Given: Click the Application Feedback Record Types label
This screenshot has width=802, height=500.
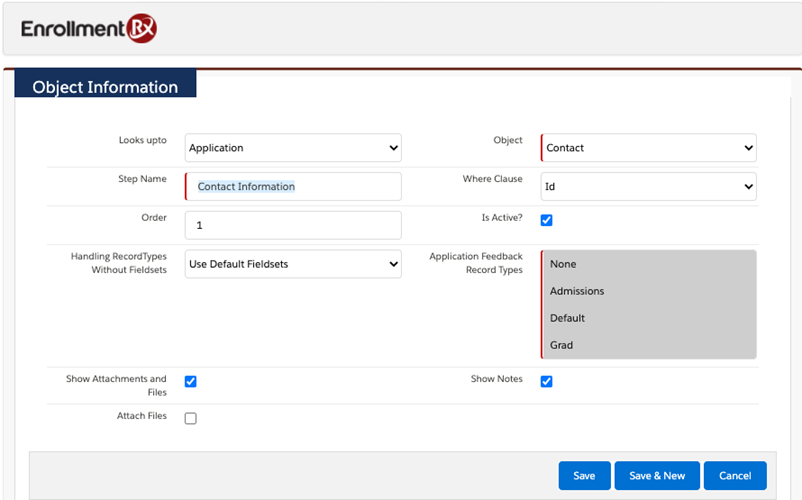Looking at the screenshot, I should 476,263.
